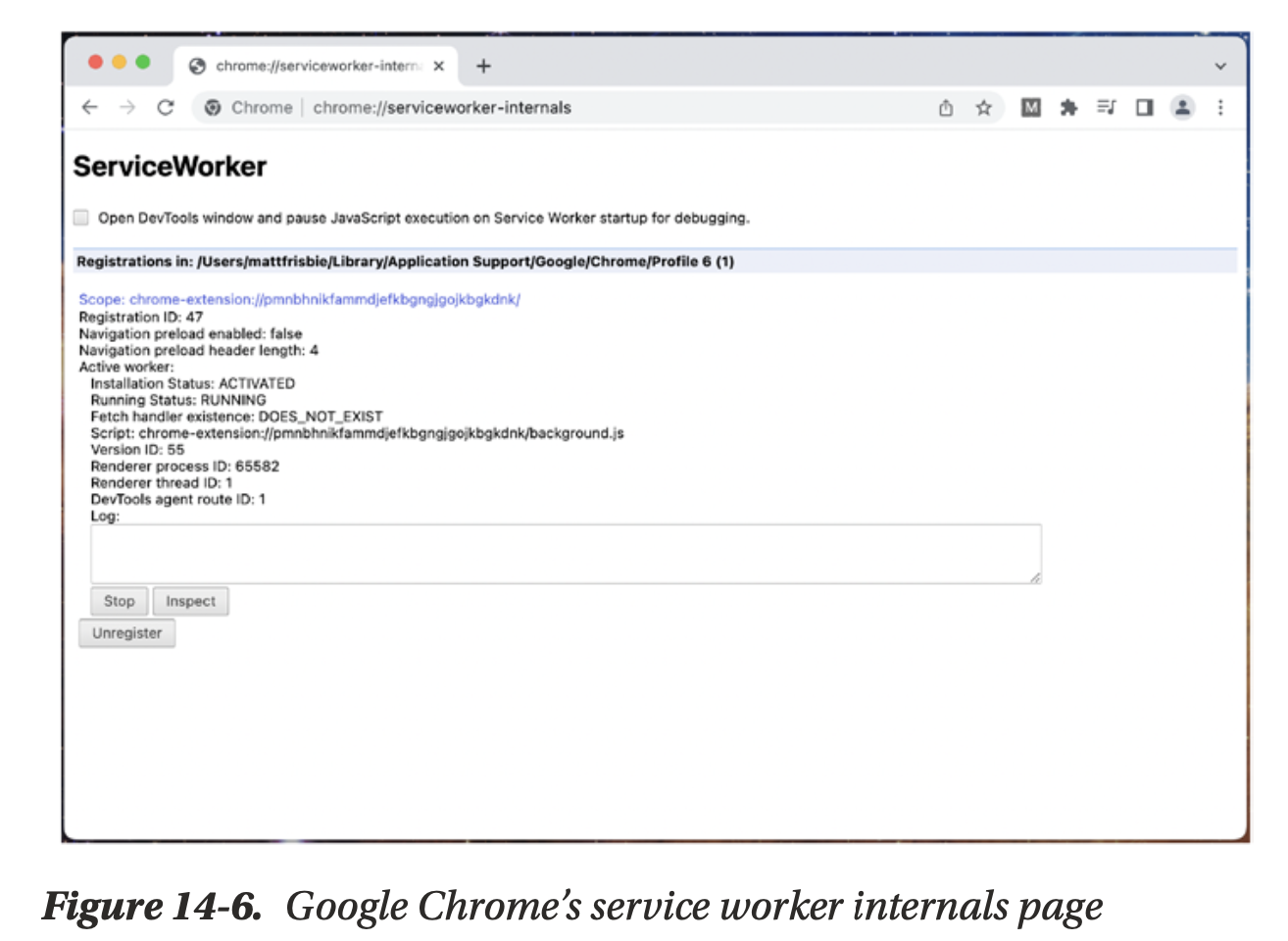Image resolution: width=1288 pixels, height=941 pixels.
Task: Click inside the Log text area
Action: 565,554
